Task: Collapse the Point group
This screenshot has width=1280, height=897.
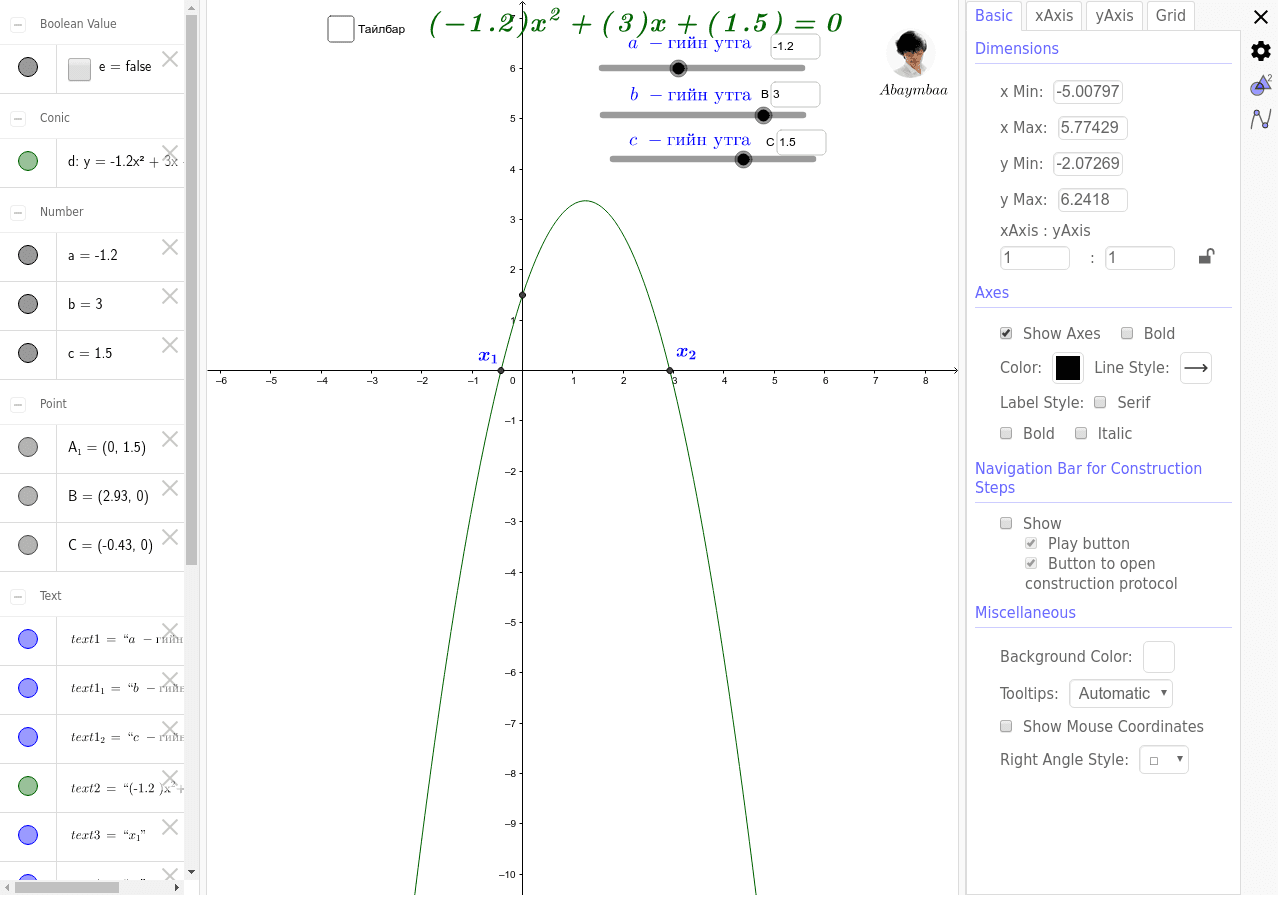Action: click(18, 404)
